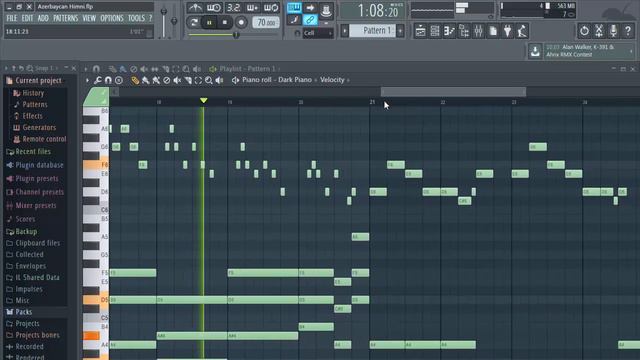The width and height of the screenshot is (640, 360).
Task: Click the one-click audio recording microphone
Action: [613, 31]
